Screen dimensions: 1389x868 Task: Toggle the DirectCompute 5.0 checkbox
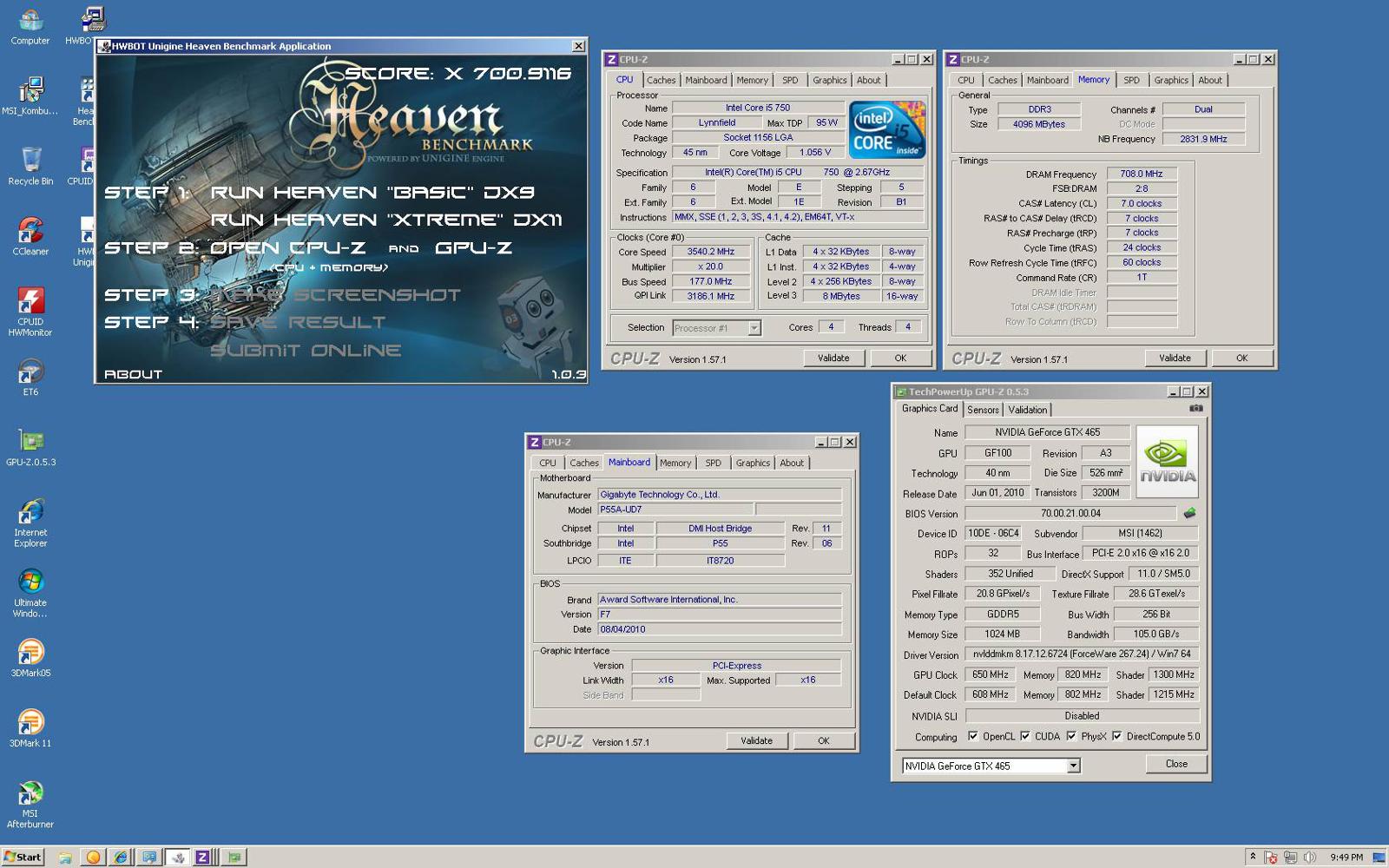[1116, 736]
